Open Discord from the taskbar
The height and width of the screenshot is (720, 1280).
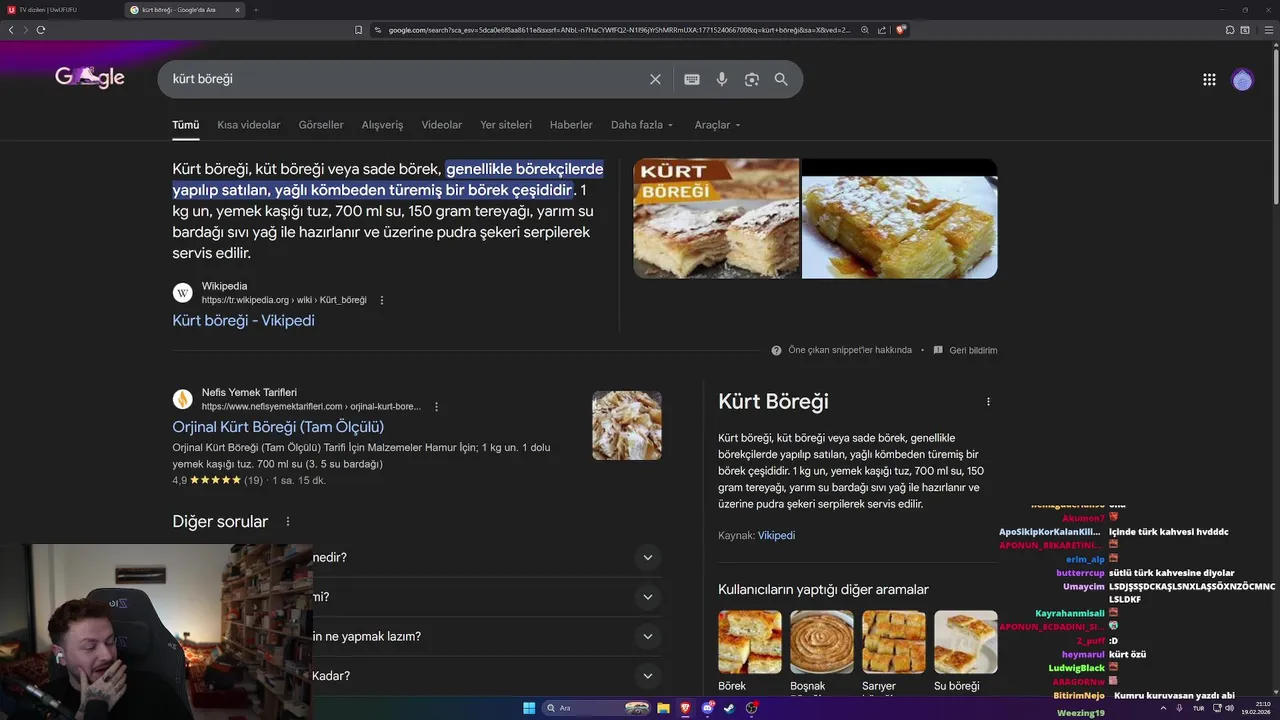(x=708, y=708)
